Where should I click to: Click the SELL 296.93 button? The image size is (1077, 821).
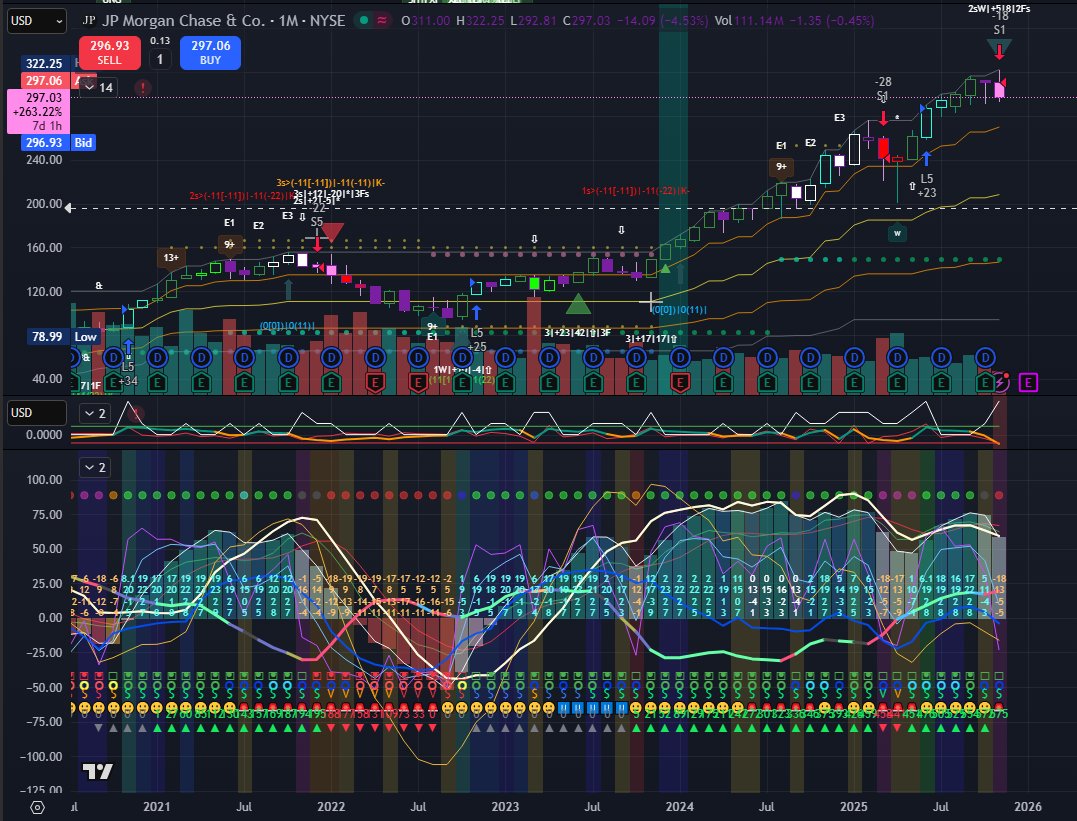108,53
